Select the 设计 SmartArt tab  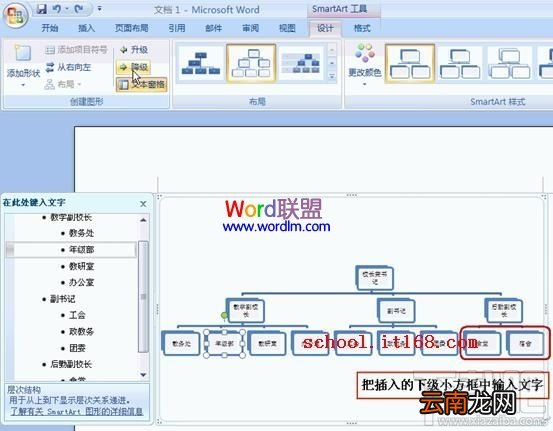[325, 28]
